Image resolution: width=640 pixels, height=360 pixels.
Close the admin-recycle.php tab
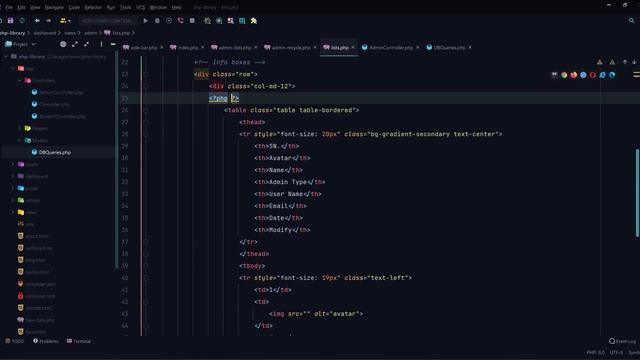pyautogui.click(x=315, y=48)
